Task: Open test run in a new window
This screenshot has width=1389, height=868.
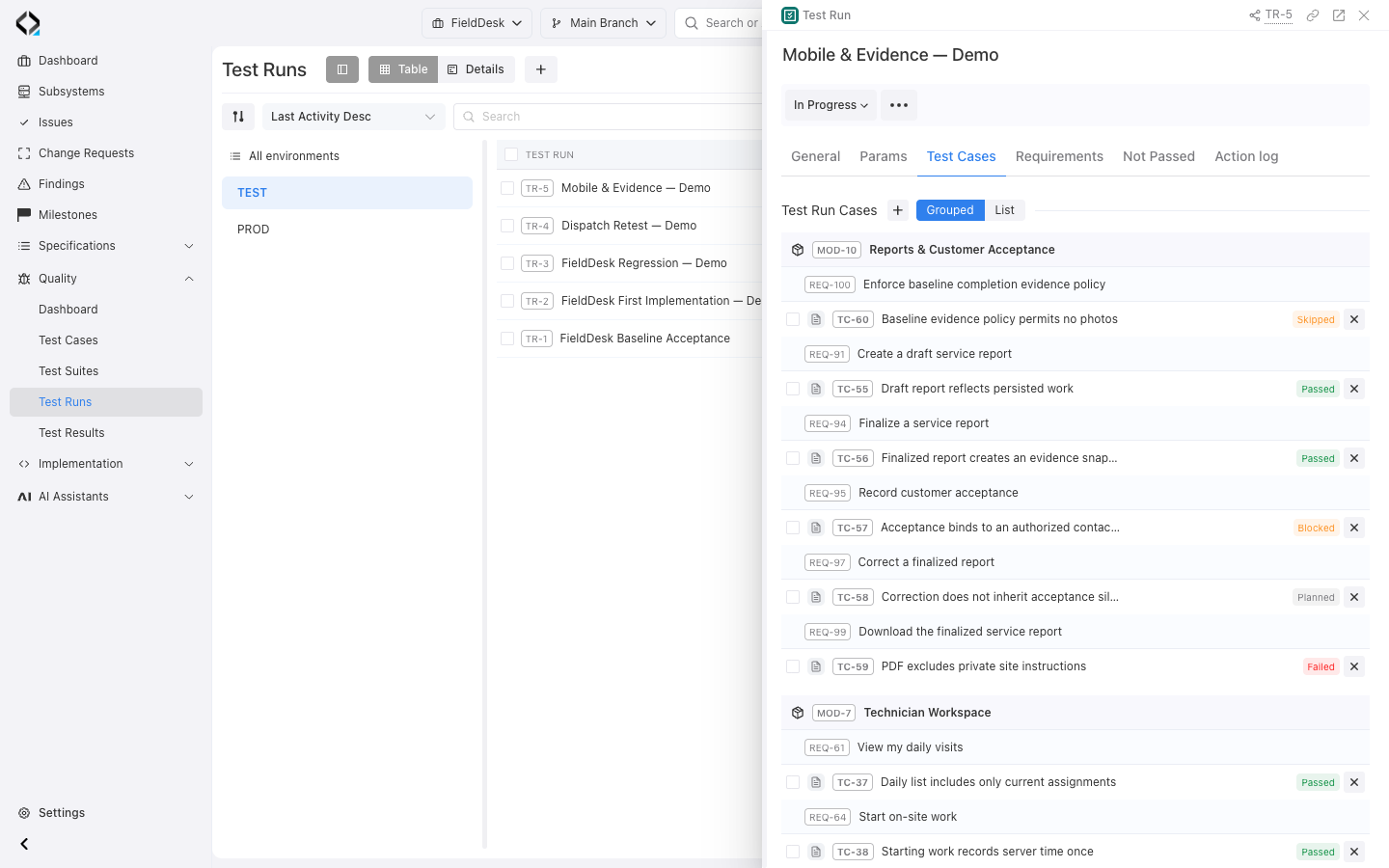Action: click(1339, 15)
